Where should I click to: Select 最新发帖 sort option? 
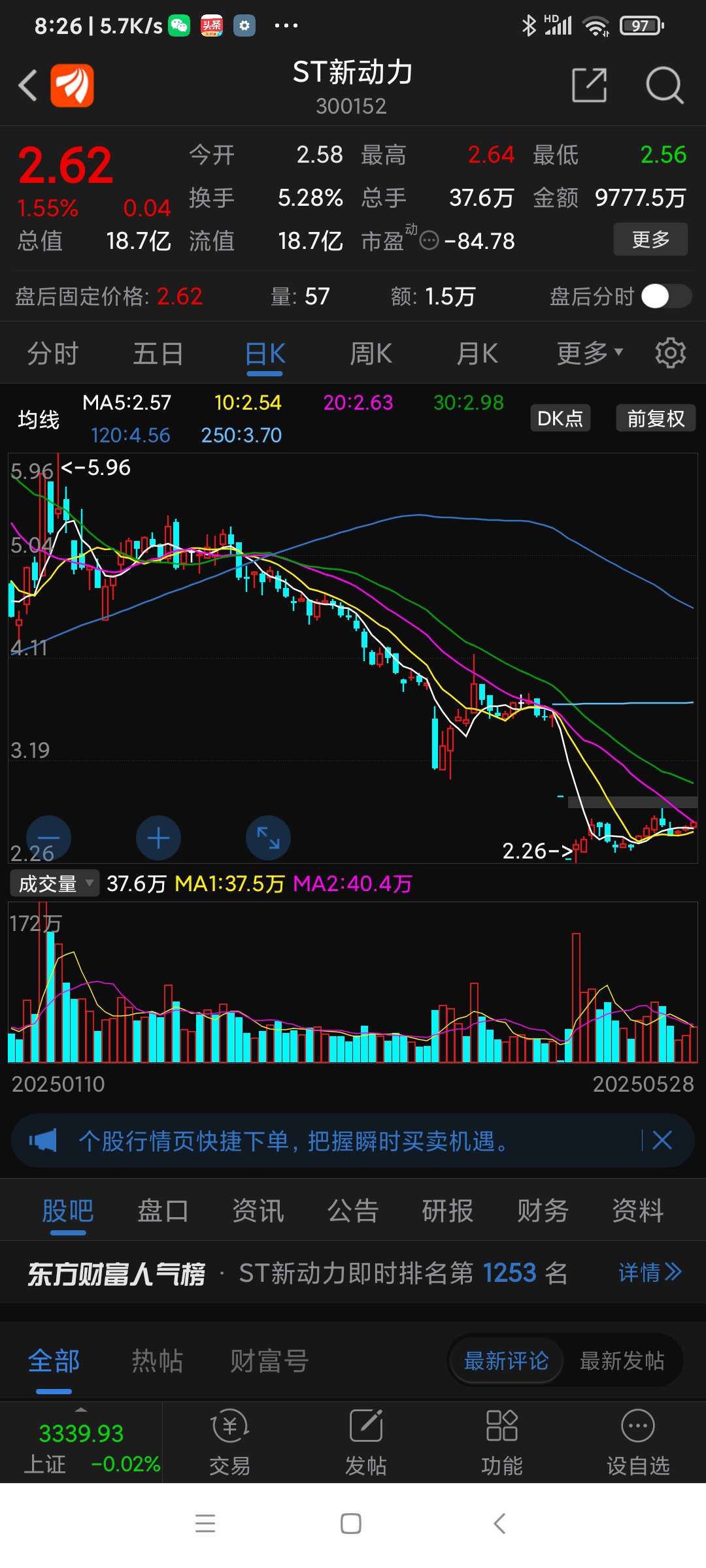tap(622, 1362)
